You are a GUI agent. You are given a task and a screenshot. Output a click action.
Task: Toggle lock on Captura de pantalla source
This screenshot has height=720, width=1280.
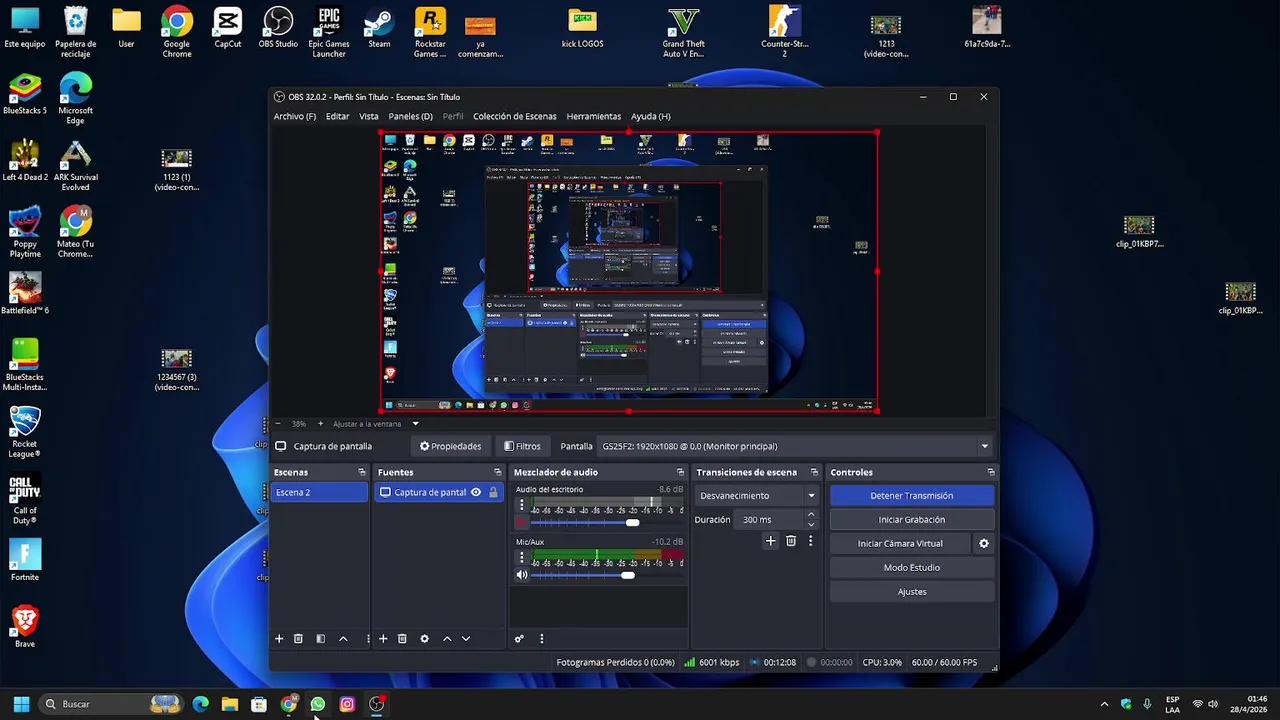[493, 492]
